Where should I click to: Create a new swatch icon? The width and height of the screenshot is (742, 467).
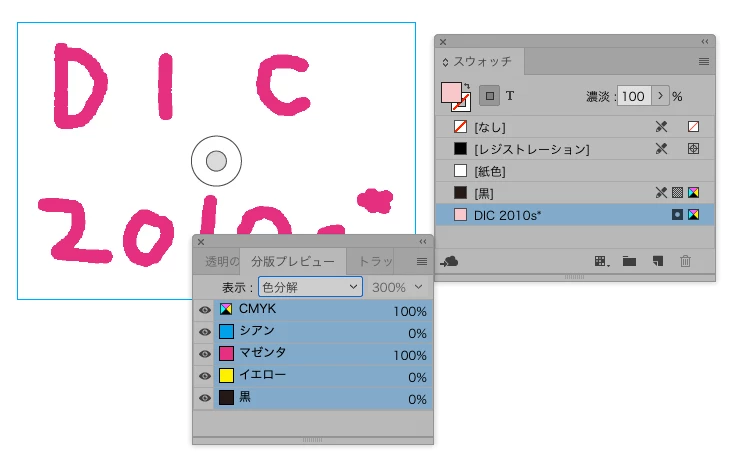click(658, 261)
